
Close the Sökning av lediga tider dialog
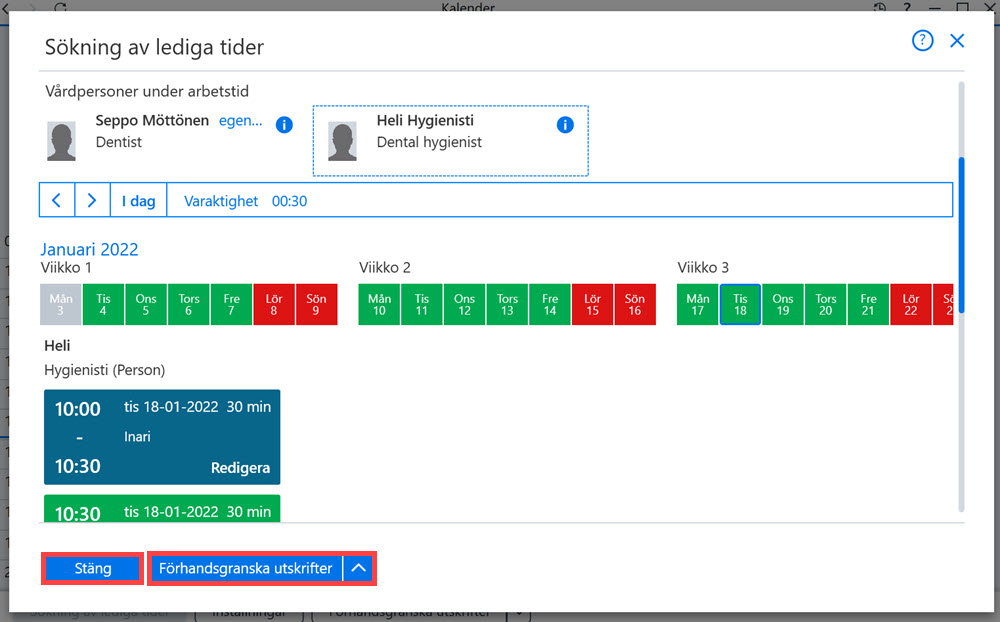pyautogui.click(x=957, y=41)
